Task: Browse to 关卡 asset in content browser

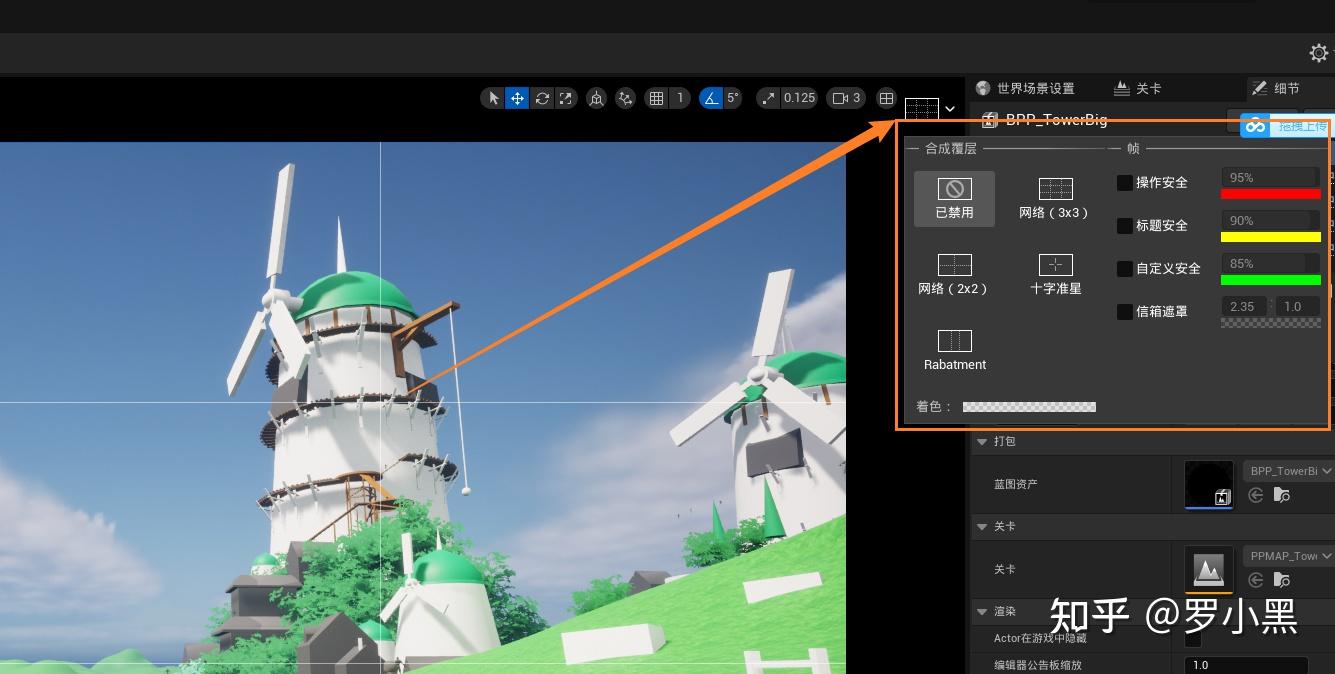Action: (x=1282, y=580)
